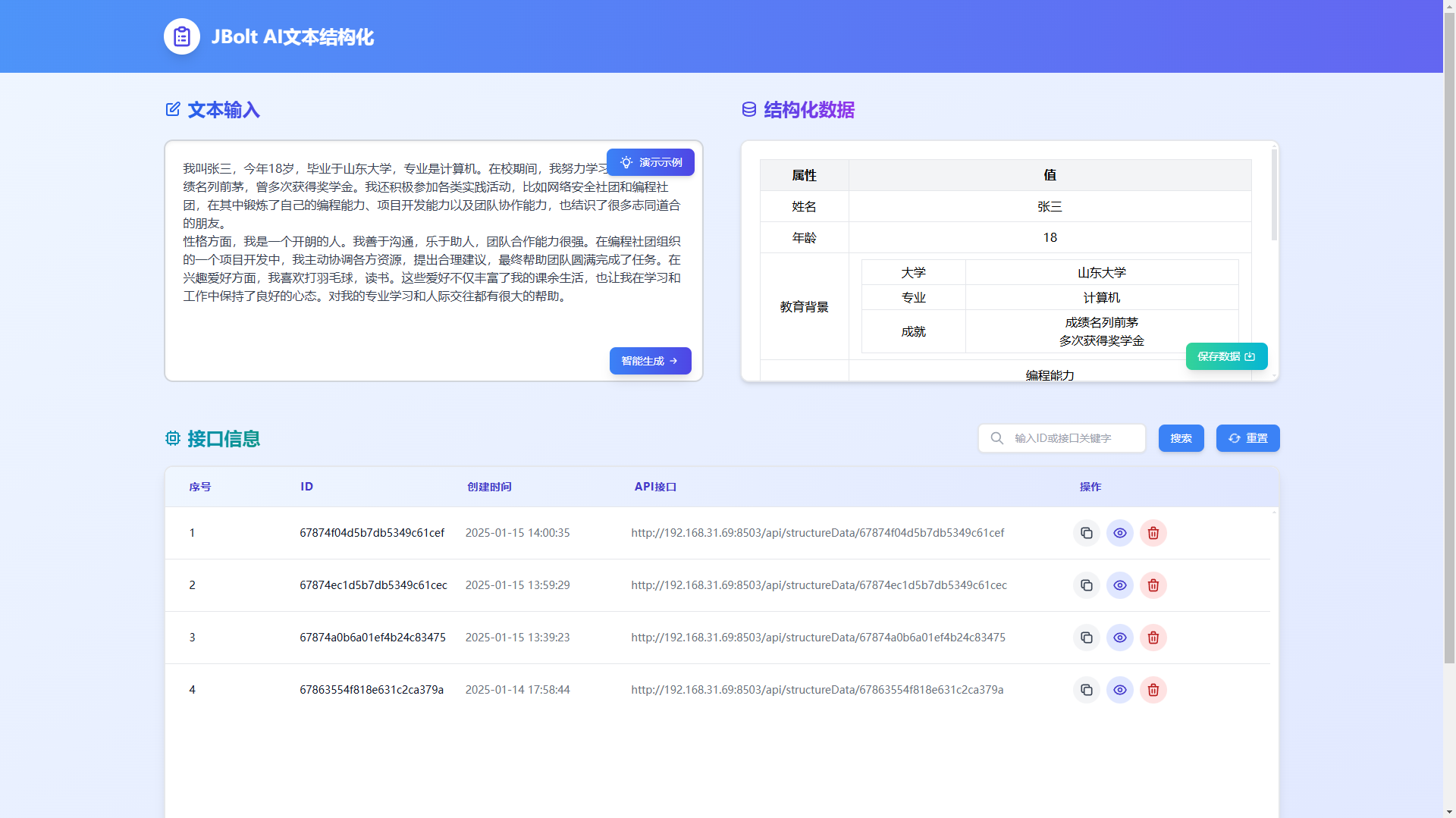Screen dimensions: 1456x818
Task: Select ID 67874ec1d5b7db5349c61cec
Action: (373, 585)
